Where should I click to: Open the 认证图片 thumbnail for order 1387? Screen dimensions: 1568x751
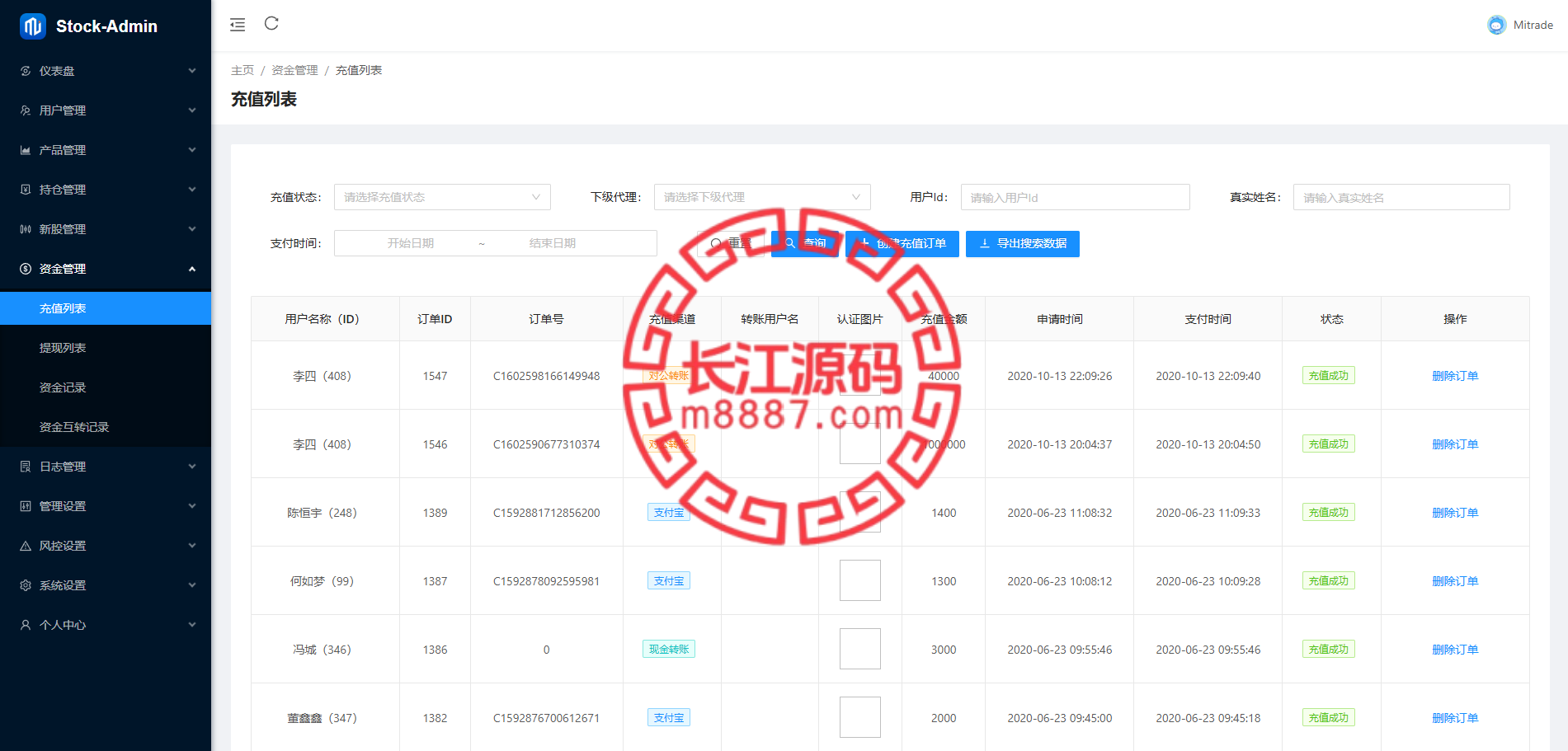click(860, 580)
